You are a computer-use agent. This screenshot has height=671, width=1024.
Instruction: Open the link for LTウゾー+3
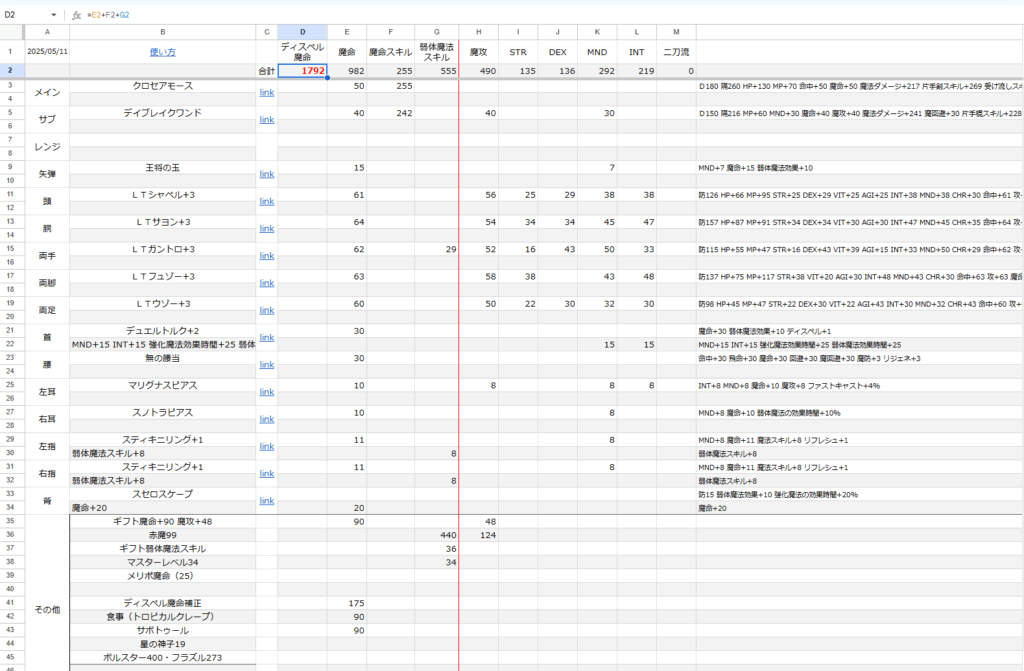[266, 310]
